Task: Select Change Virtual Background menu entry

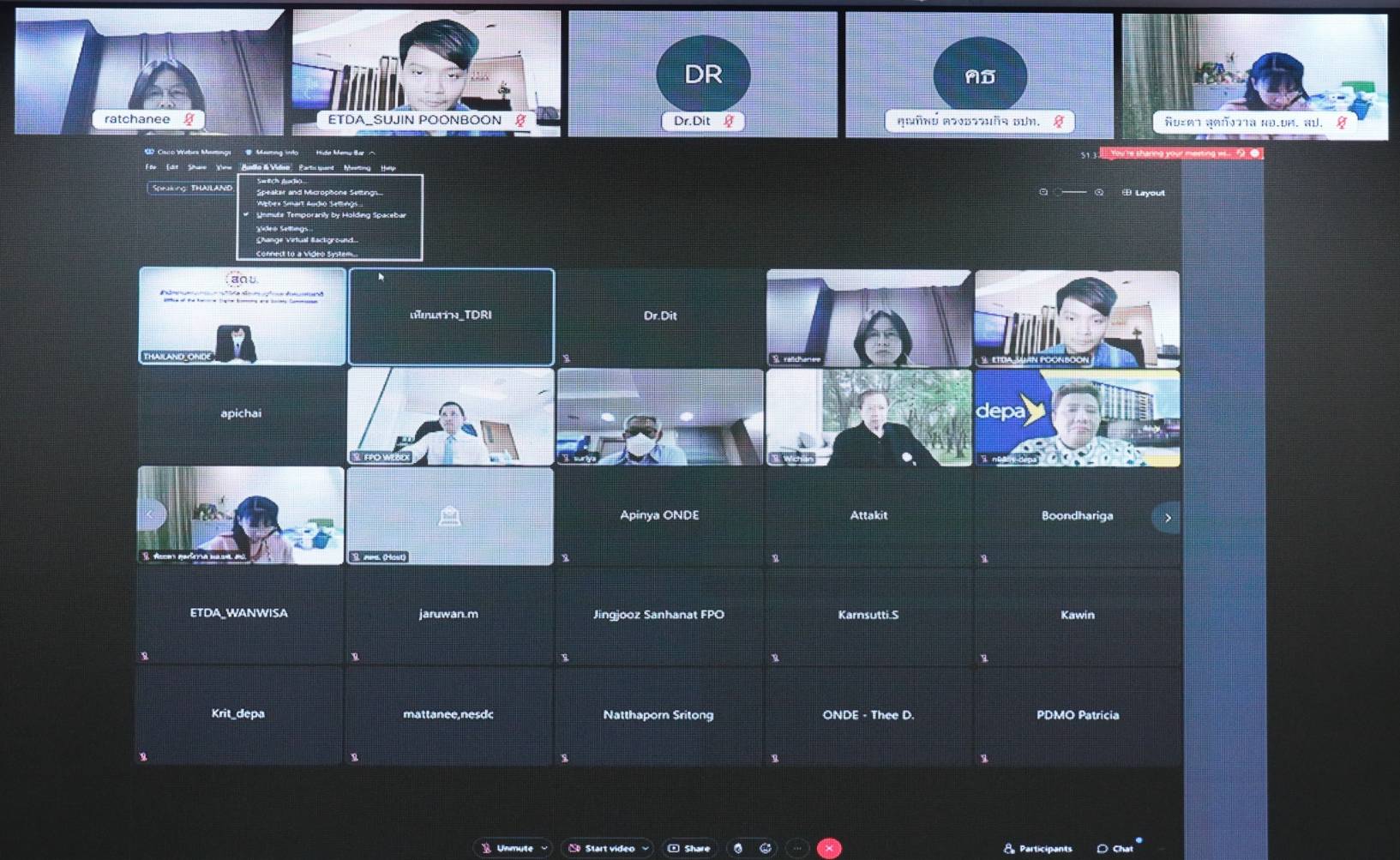Action: [x=306, y=240]
